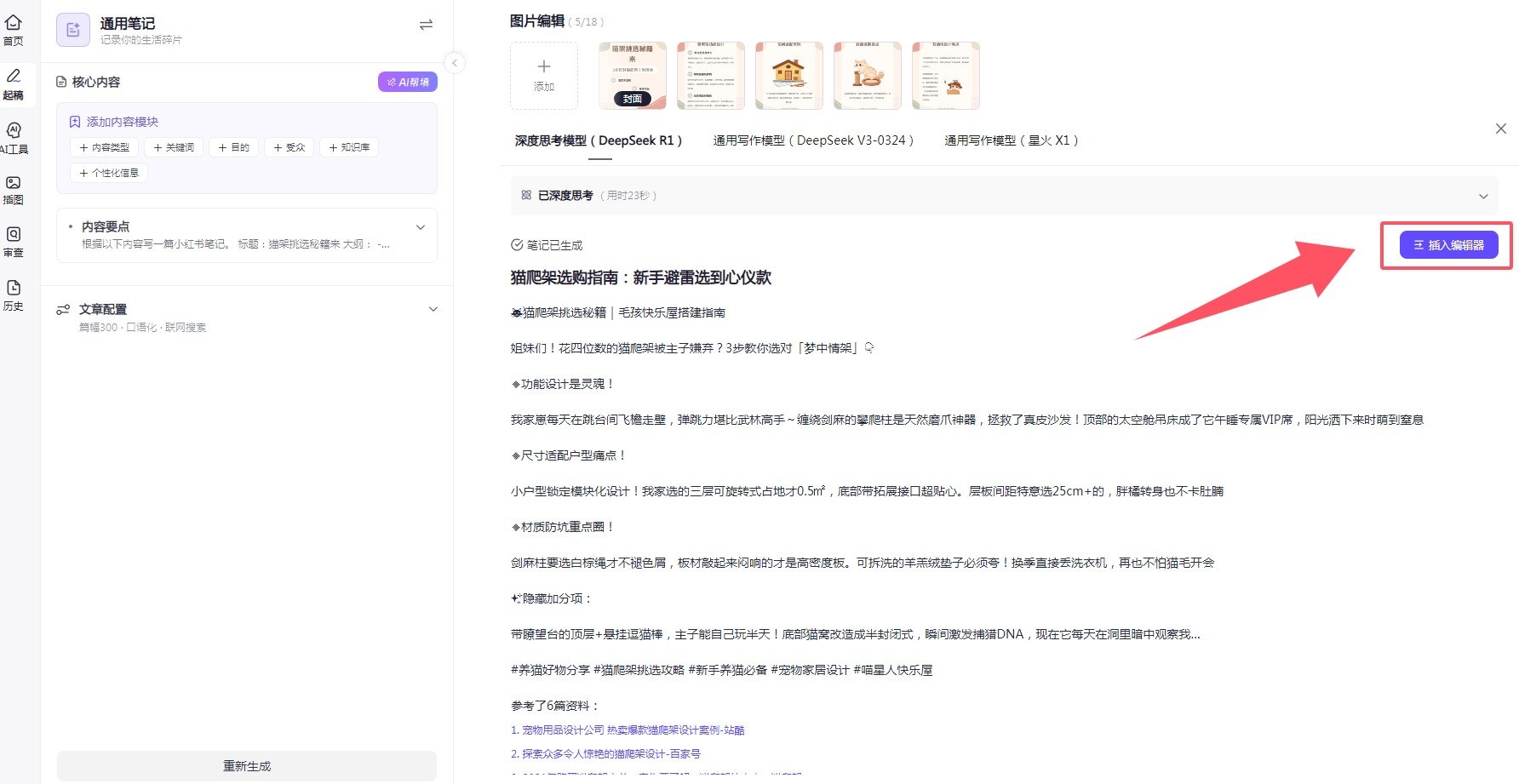Collapse left panel with arrow handle
This screenshot has height=784, width=1519.
[455, 63]
